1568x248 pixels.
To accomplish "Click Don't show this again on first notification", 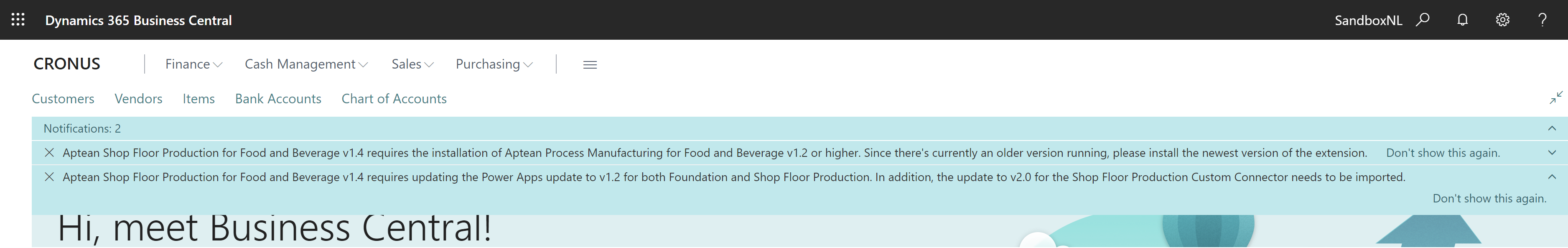I will coord(1443,153).
